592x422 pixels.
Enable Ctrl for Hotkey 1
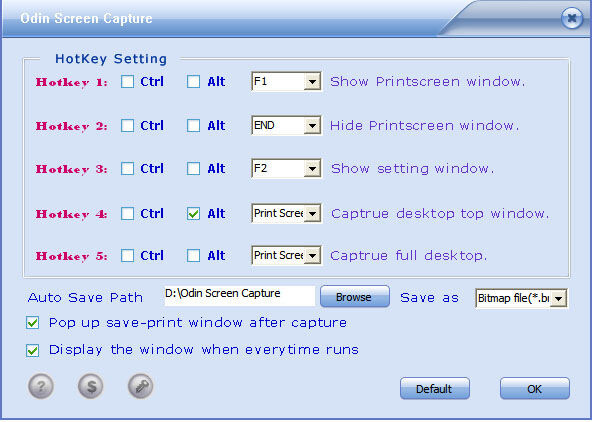point(127,82)
